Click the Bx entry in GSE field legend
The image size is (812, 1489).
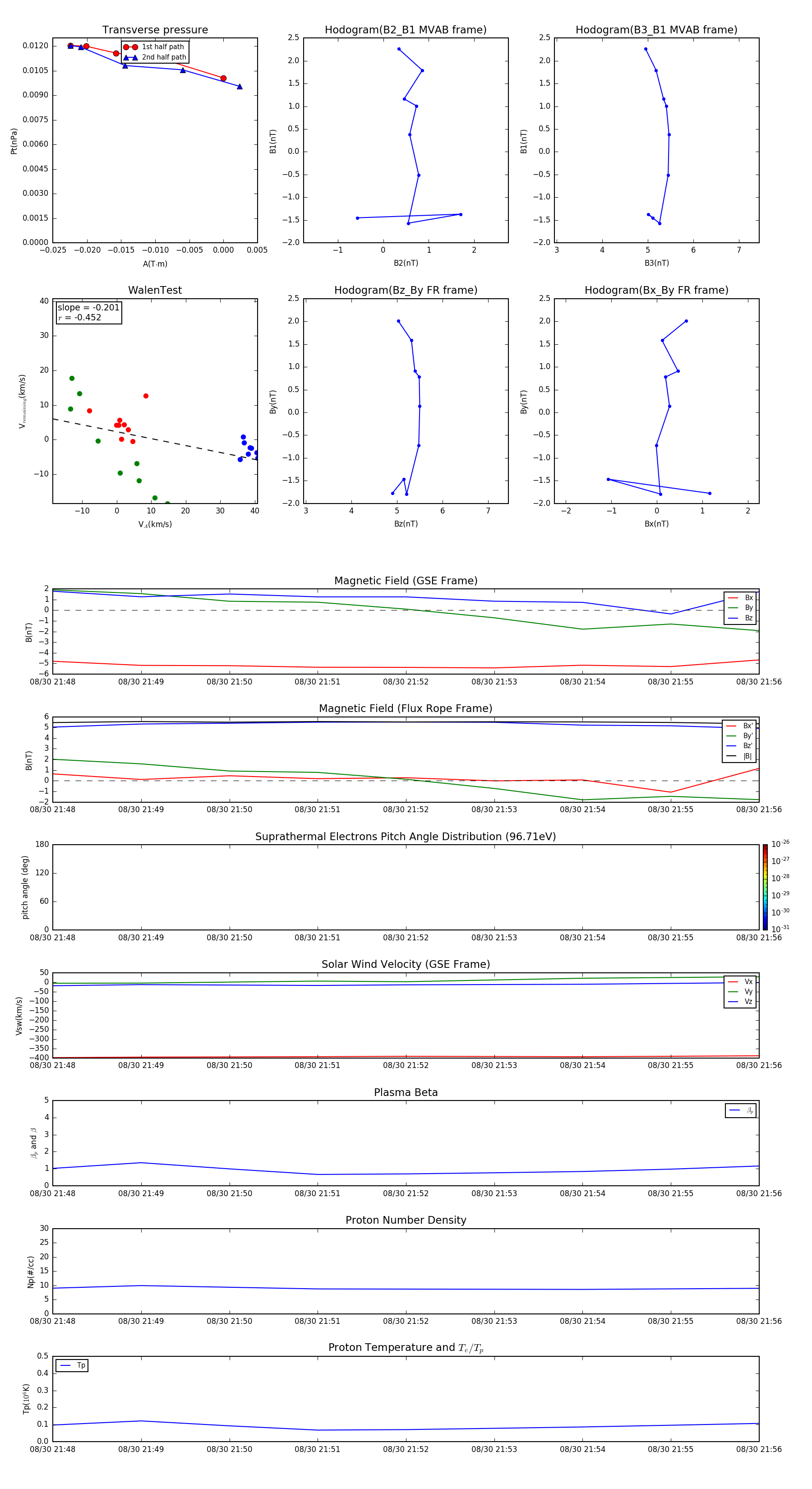coord(740,598)
